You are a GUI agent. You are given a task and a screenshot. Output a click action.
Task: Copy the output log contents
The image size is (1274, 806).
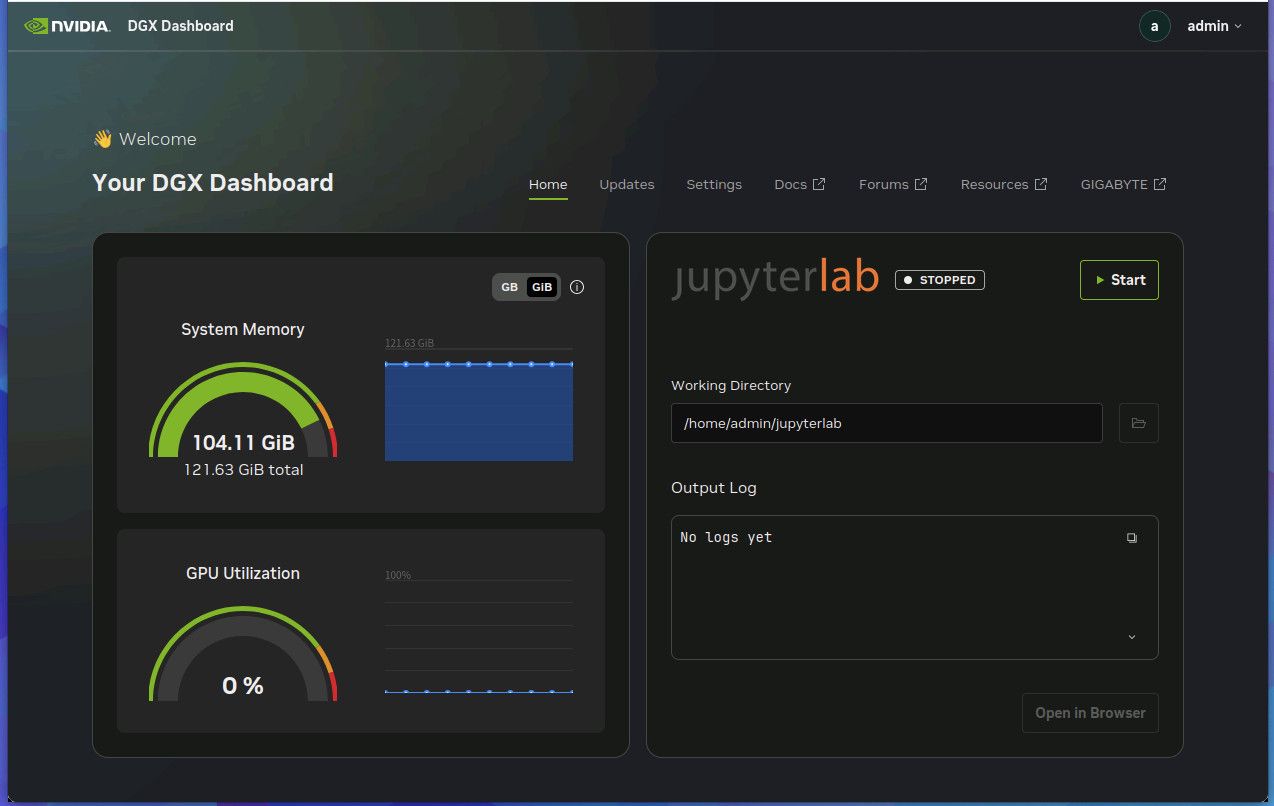pyautogui.click(x=1132, y=538)
